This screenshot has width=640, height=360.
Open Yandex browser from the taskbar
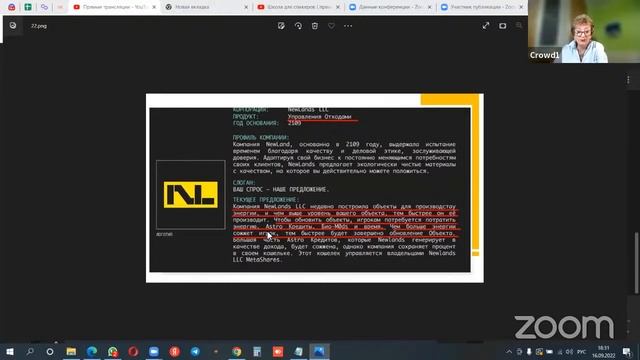[x=175, y=351]
